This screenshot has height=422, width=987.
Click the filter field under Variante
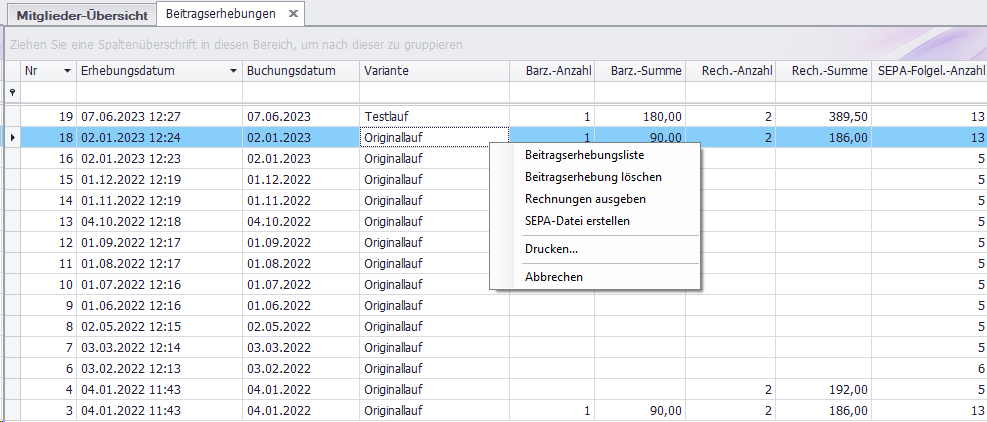click(x=432, y=92)
